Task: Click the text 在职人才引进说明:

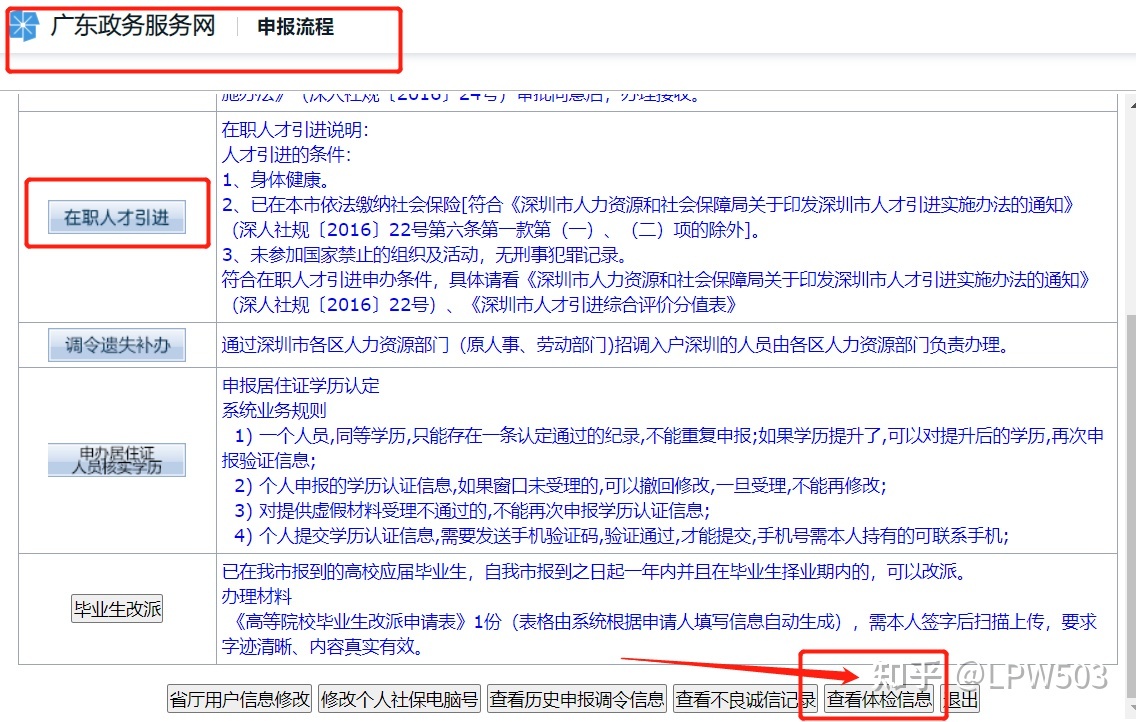Action: point(295,130)
